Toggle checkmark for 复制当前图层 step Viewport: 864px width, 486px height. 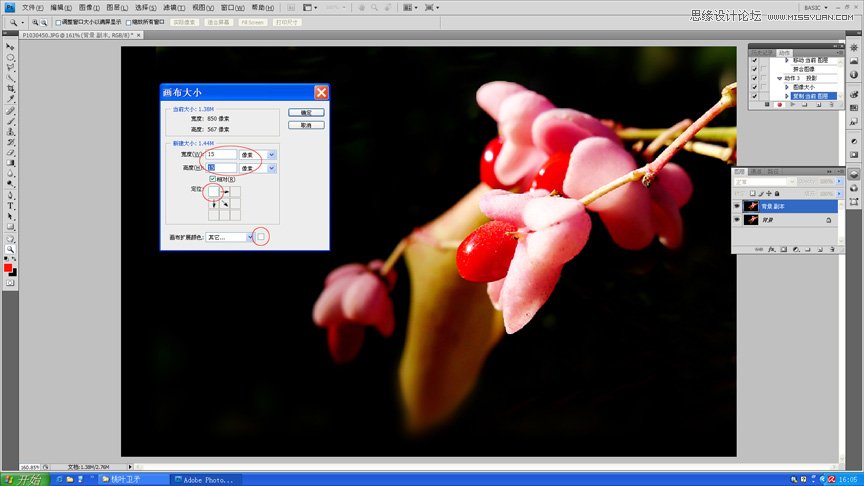(x=754, y=96)
